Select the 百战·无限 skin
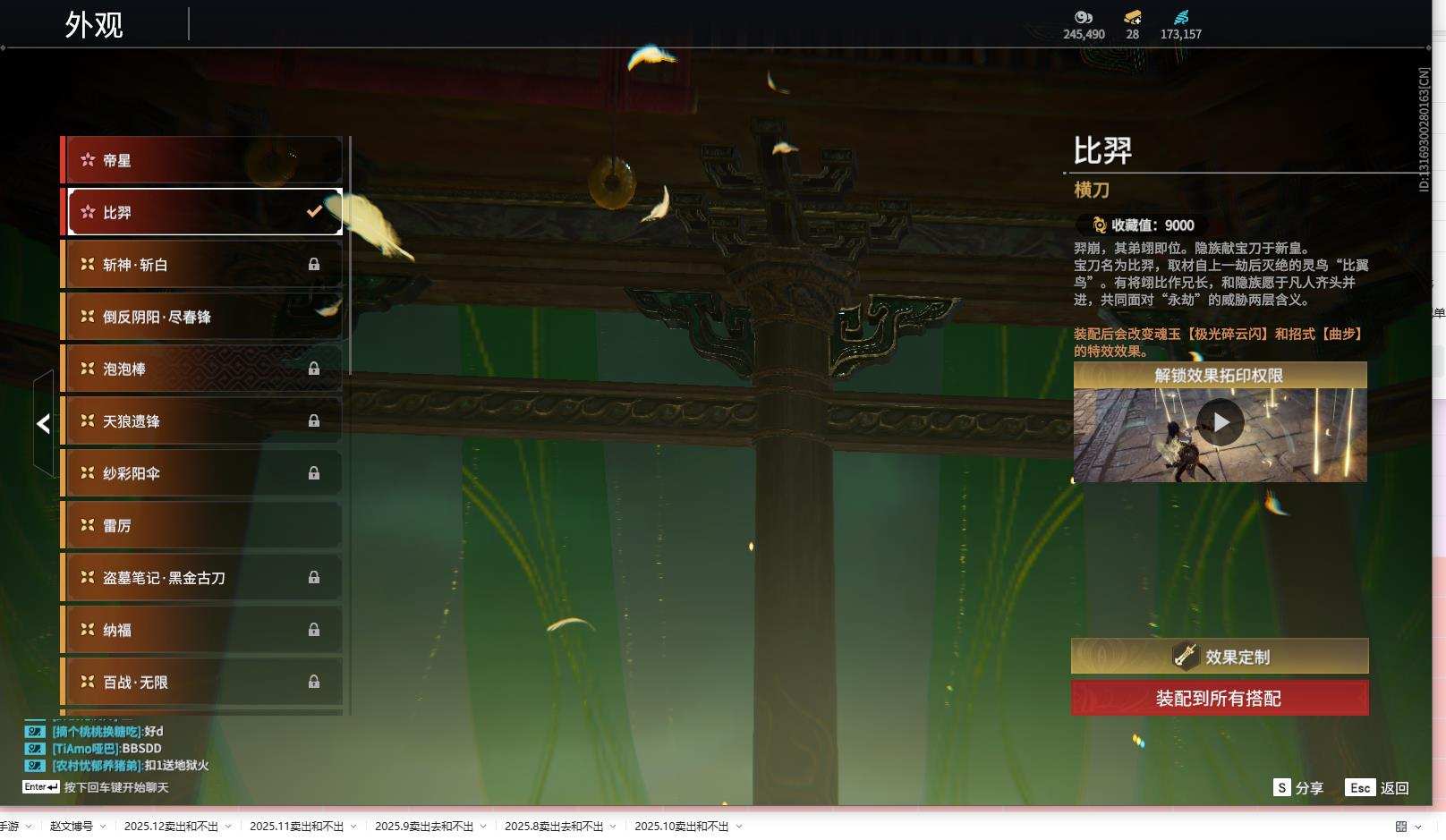The width and height of the screenshot is (1446, 840). pos(201,682)
